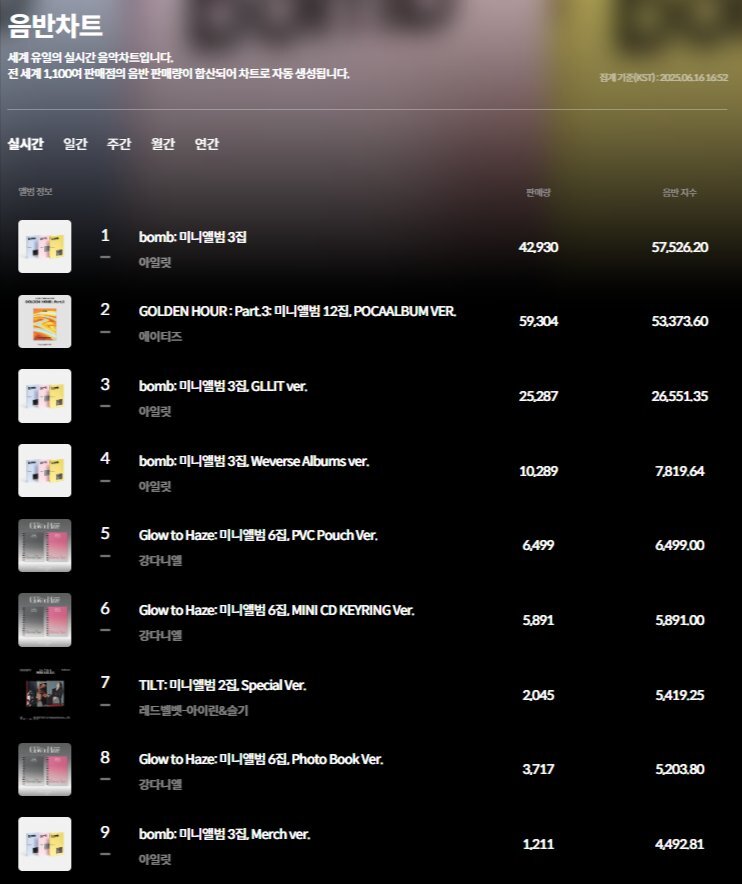The height and width of the screenshot is (884, 742).
Task: Open 'Glow to Haze' MINI CD KEYRING Ver. title
Action: tap(277, 610)
